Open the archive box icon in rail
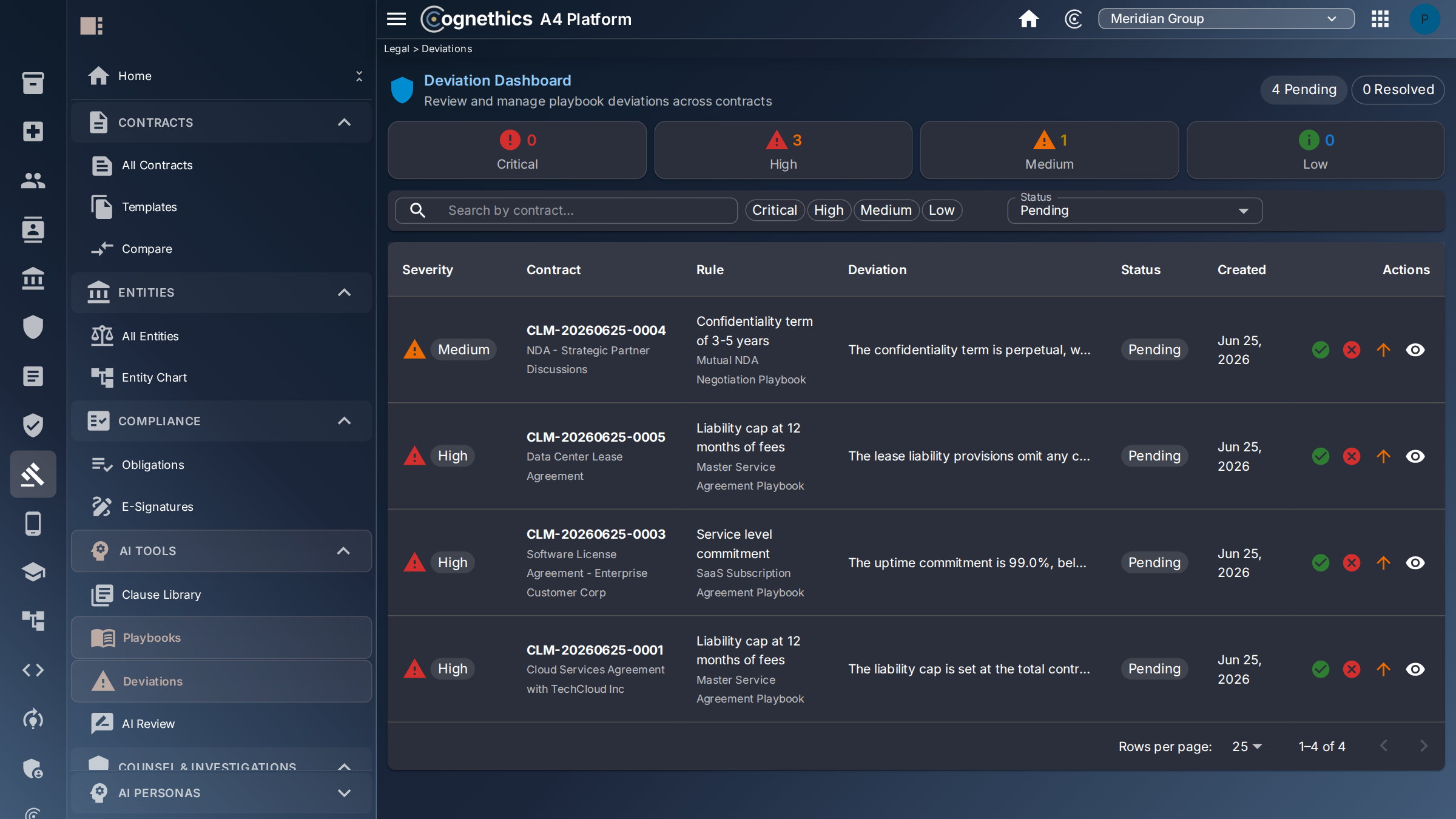 click(x=33, y=83)
